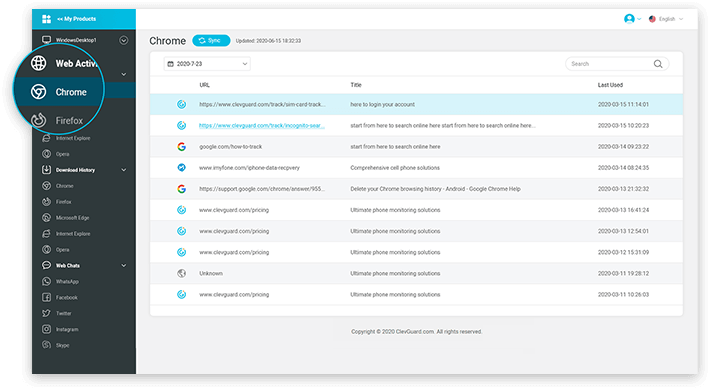Select Chrome in Web Activity menu

(x=71, y=92)
